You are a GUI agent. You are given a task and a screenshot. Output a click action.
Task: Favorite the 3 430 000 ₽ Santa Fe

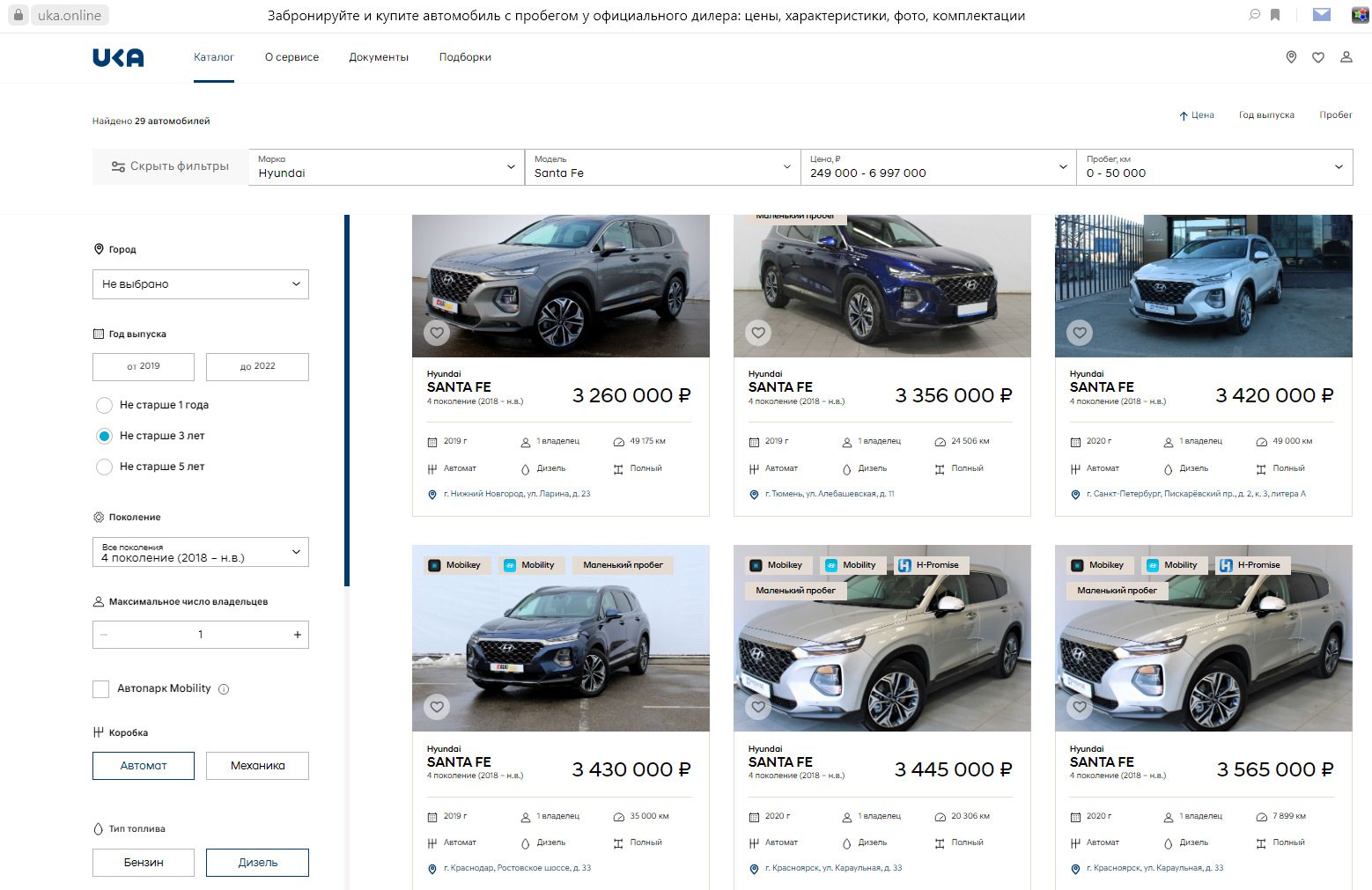(437, 706)
